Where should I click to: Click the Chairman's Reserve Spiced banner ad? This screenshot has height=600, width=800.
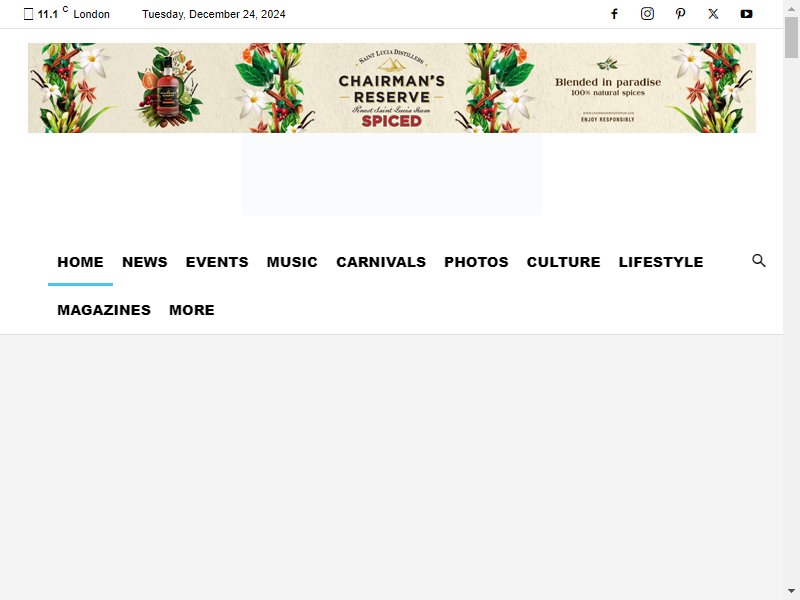point(392,88)
